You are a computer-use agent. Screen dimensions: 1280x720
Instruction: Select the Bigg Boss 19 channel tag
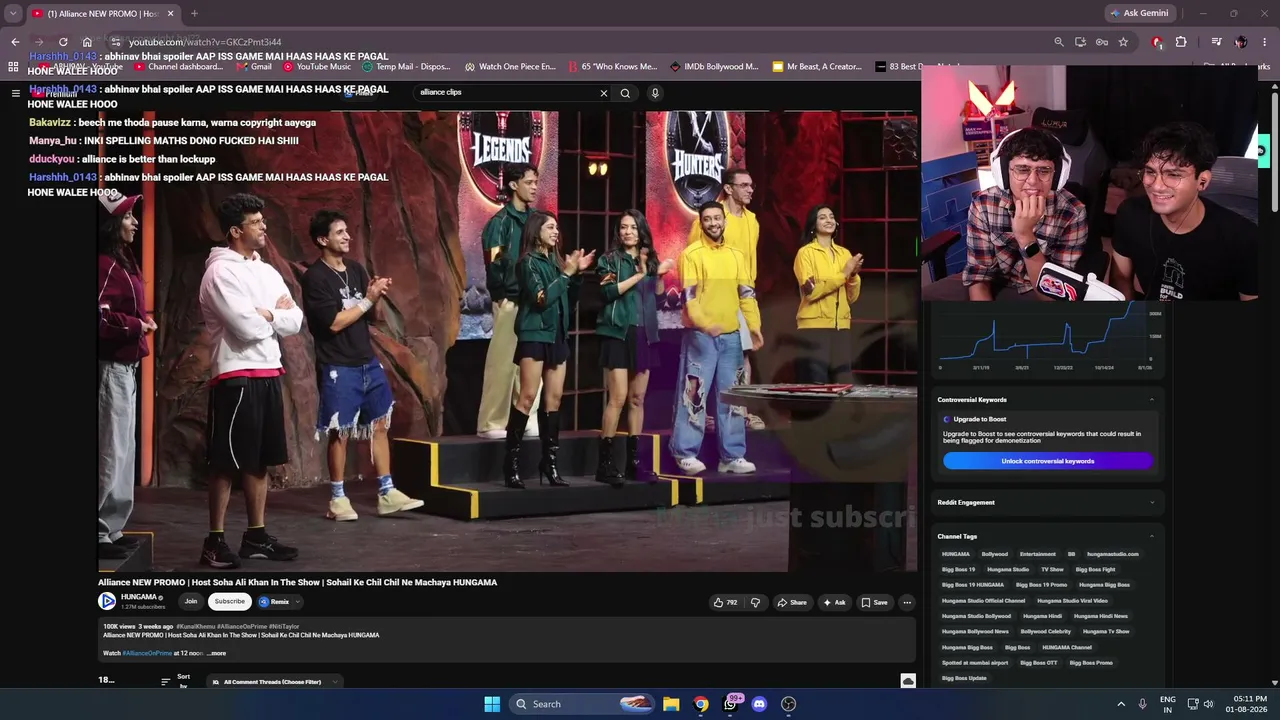958,569
